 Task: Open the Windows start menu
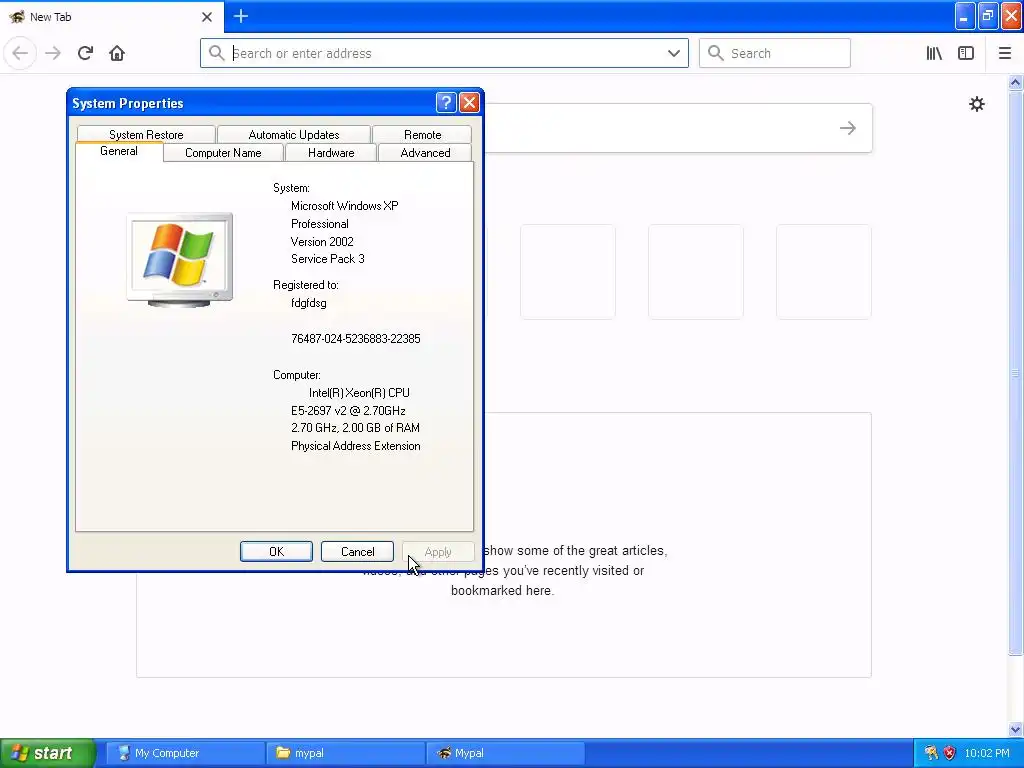pos(47,753)
